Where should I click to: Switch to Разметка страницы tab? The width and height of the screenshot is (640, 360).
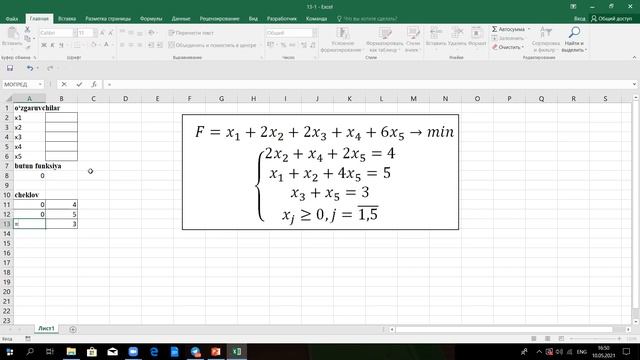pos(108,19)
